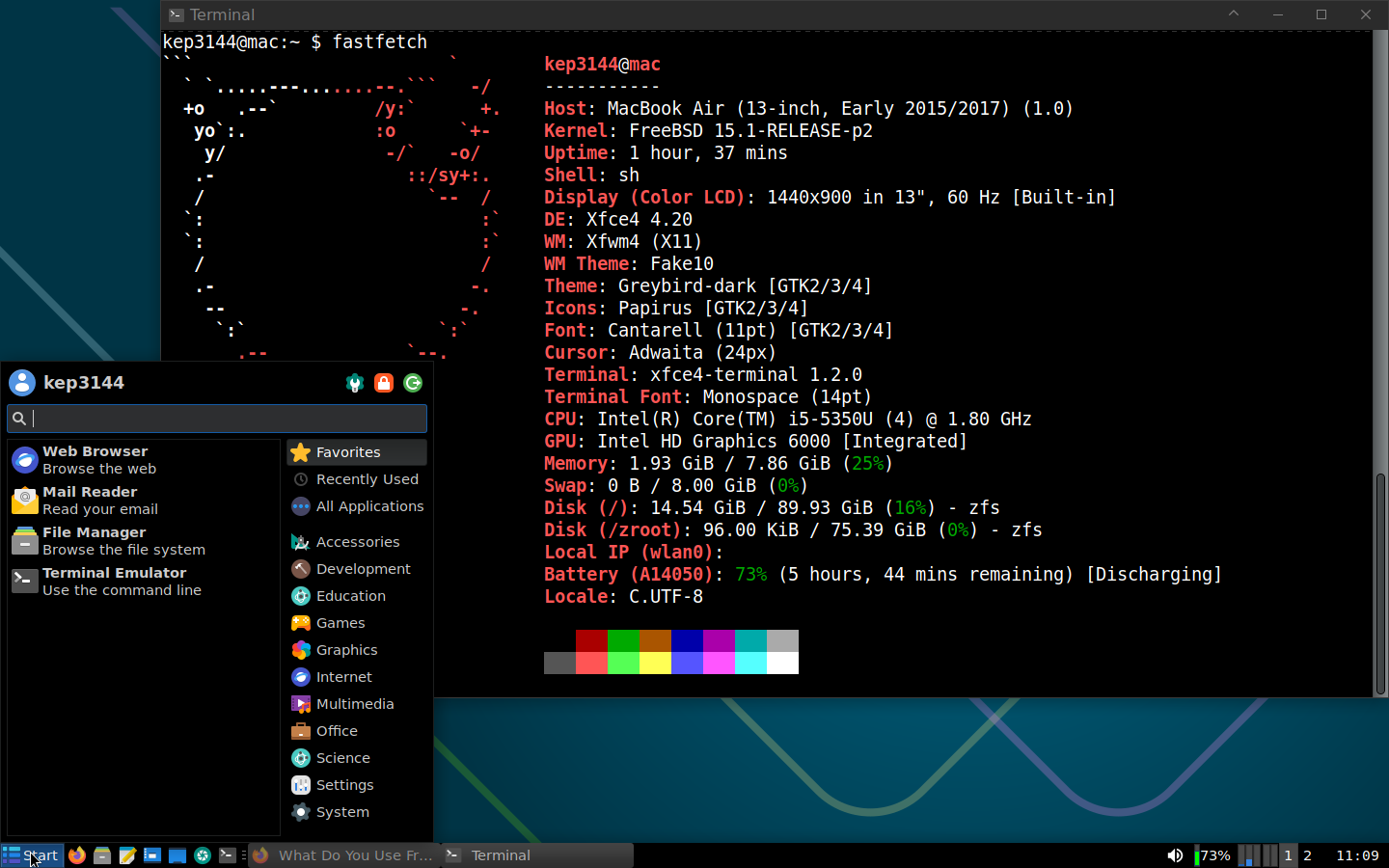Launch the terminal from the taskbar launcher icon
This screenshot has width=1389, height=868.
tap(228, 855)
